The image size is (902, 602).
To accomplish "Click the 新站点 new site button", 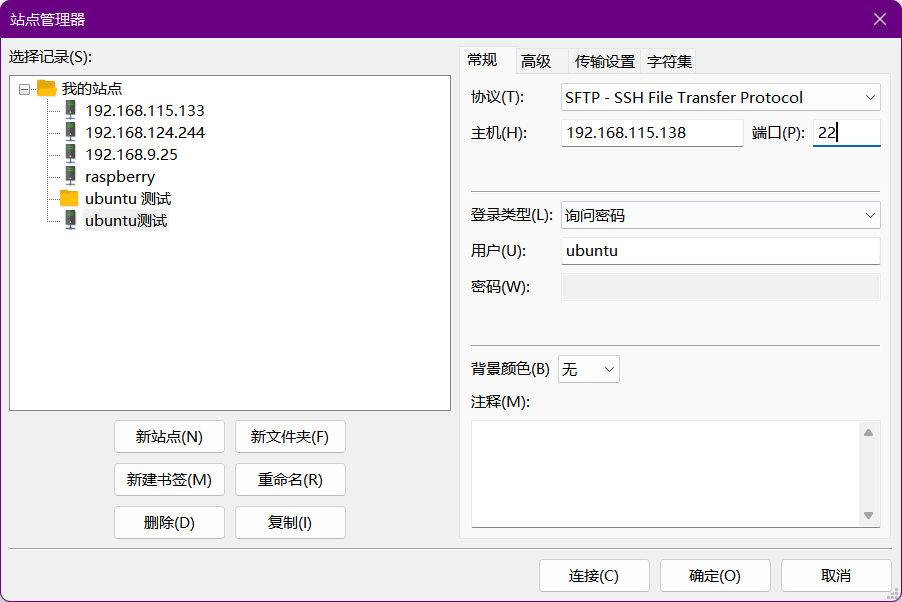I will click(169, 436).
